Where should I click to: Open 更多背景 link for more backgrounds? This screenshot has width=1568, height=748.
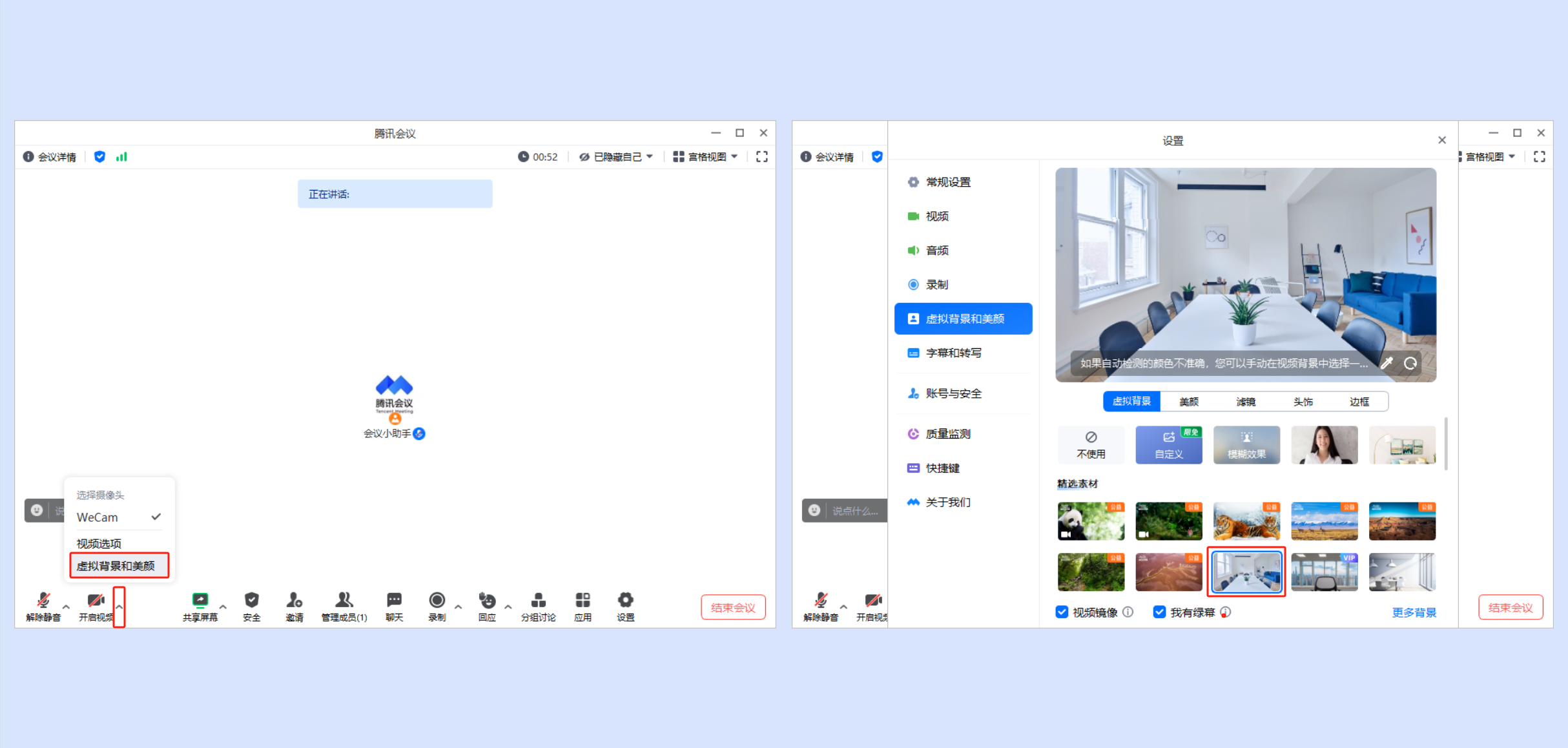(x=1414, y=612)
